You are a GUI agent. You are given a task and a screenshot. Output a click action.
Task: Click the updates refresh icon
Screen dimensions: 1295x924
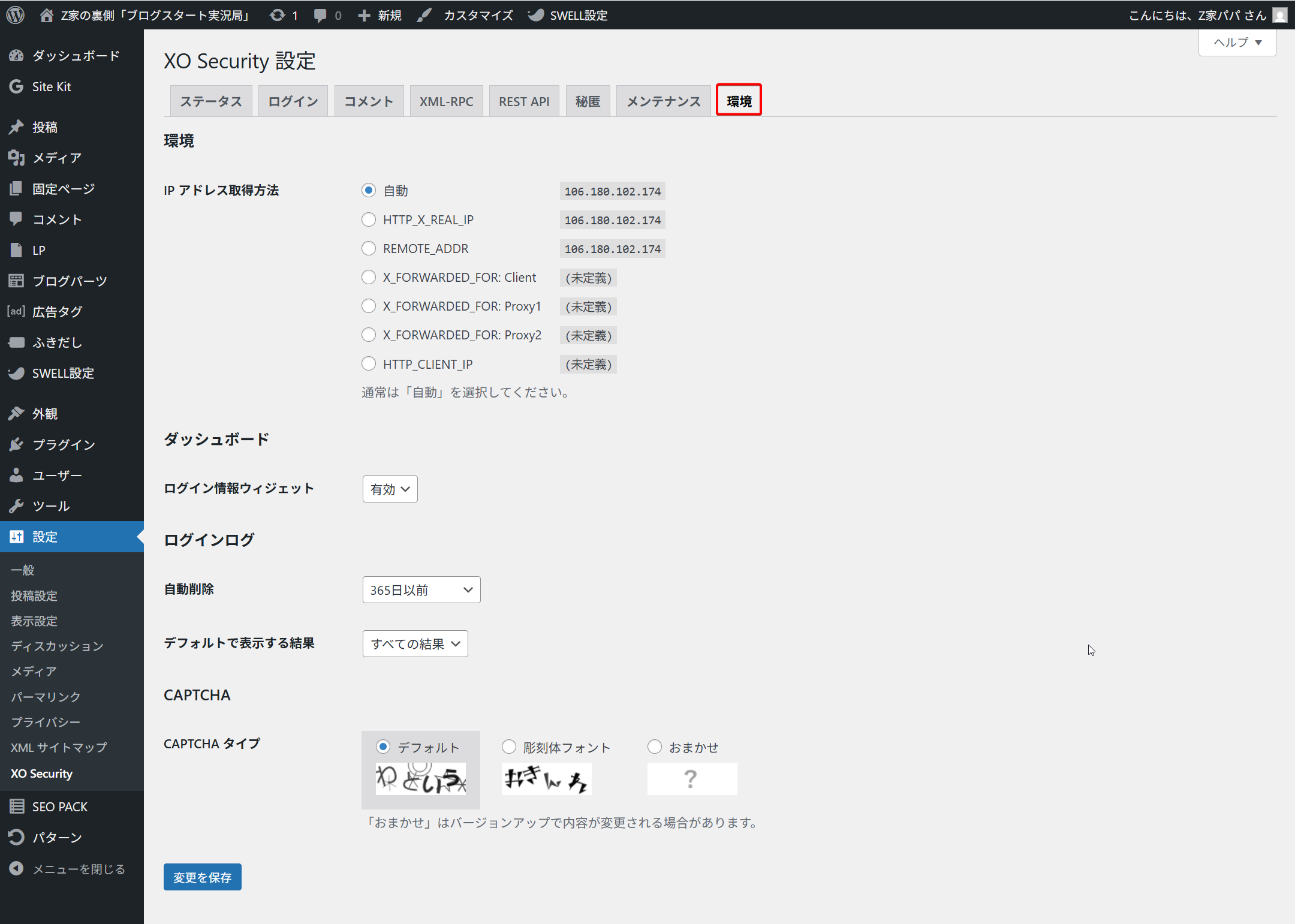pyautogui.click(x=277, y=15)
